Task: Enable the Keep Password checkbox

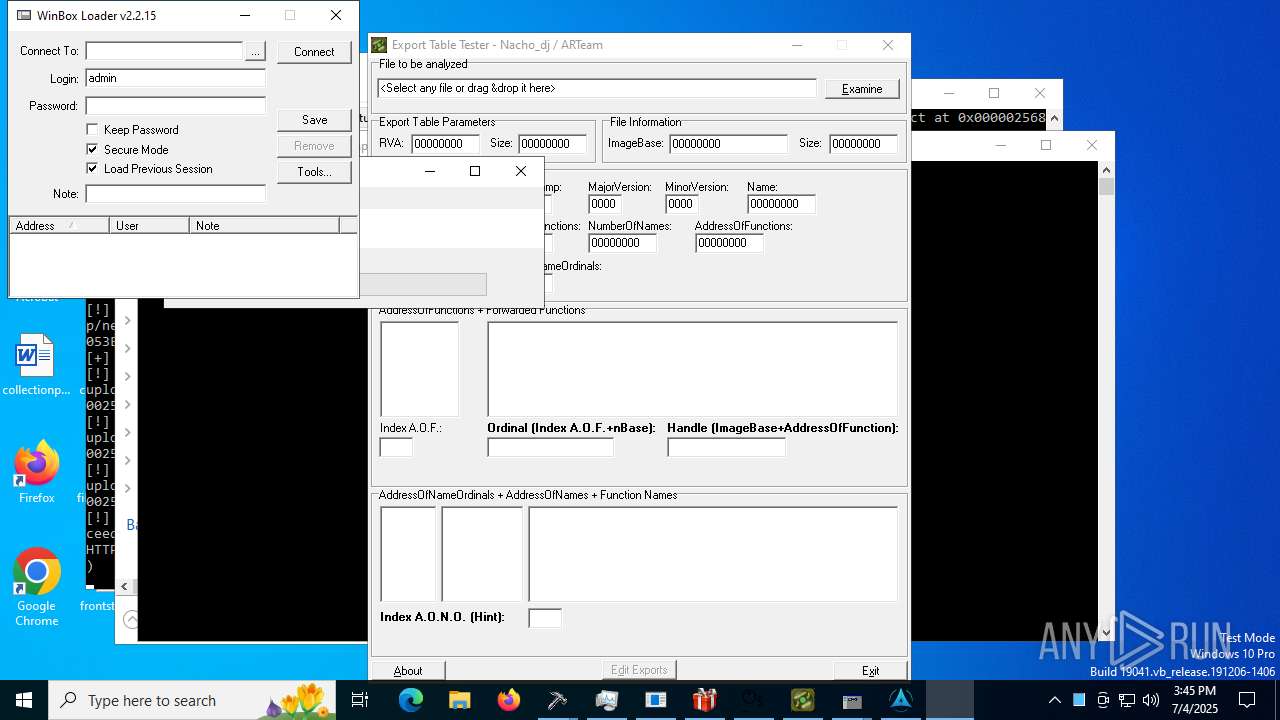Action: (92, 130)
